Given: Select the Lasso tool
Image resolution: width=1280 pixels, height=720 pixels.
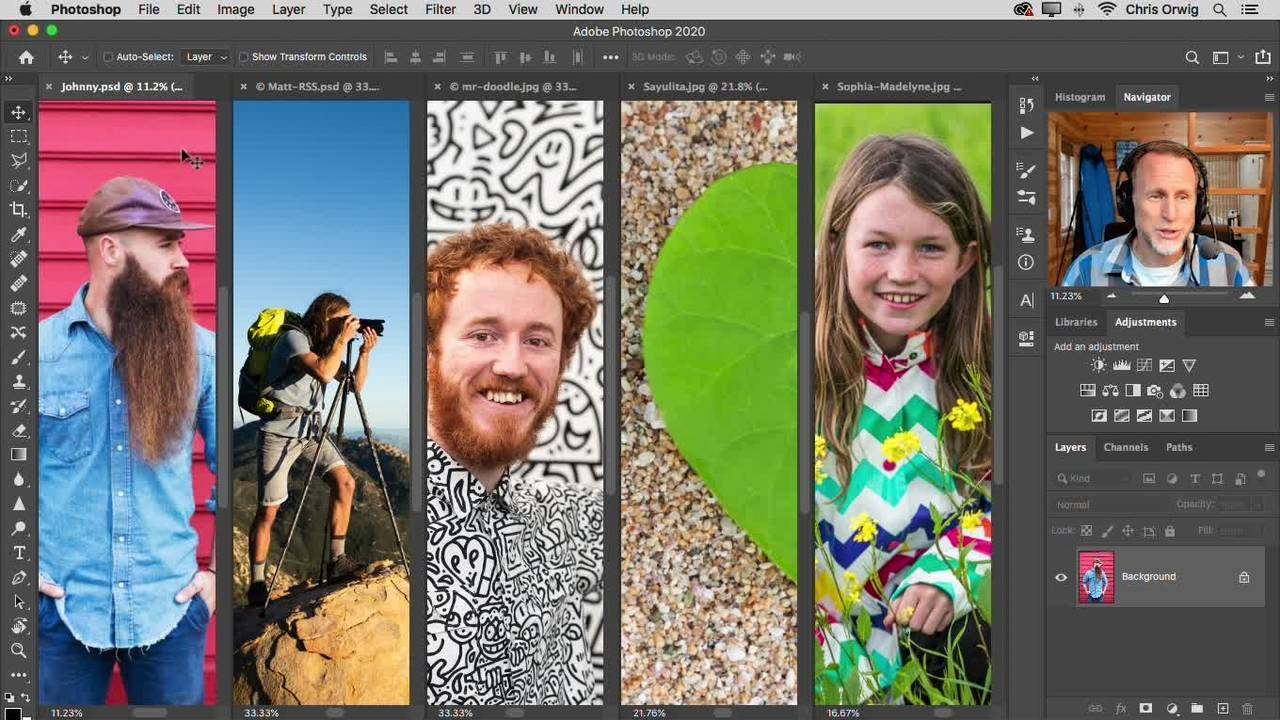Looking at the screenshot, I should click(19, 161).
